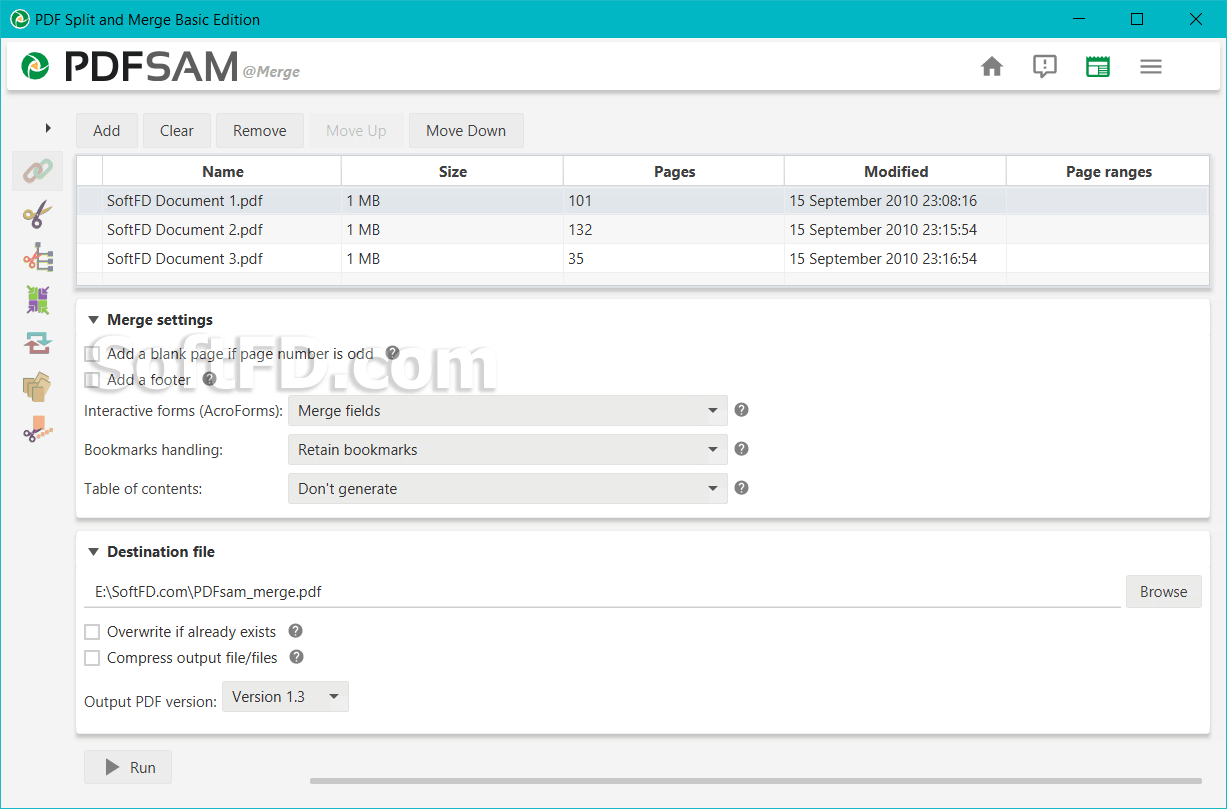Open the Split by bookmarks module
1227x809 pixels.
pos(38,257)
